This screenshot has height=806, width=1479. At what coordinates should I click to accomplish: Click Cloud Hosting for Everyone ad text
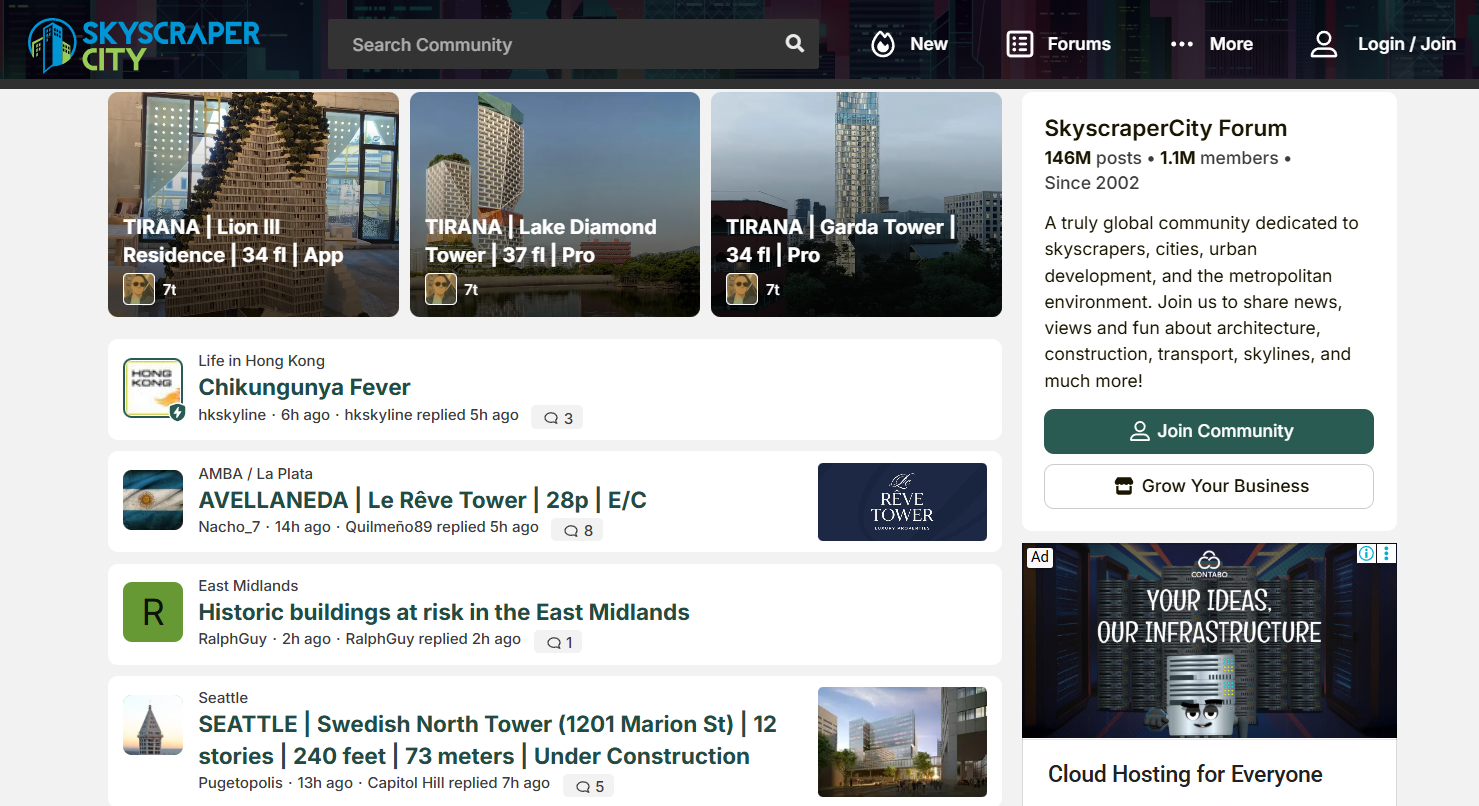click(1185, 774)
